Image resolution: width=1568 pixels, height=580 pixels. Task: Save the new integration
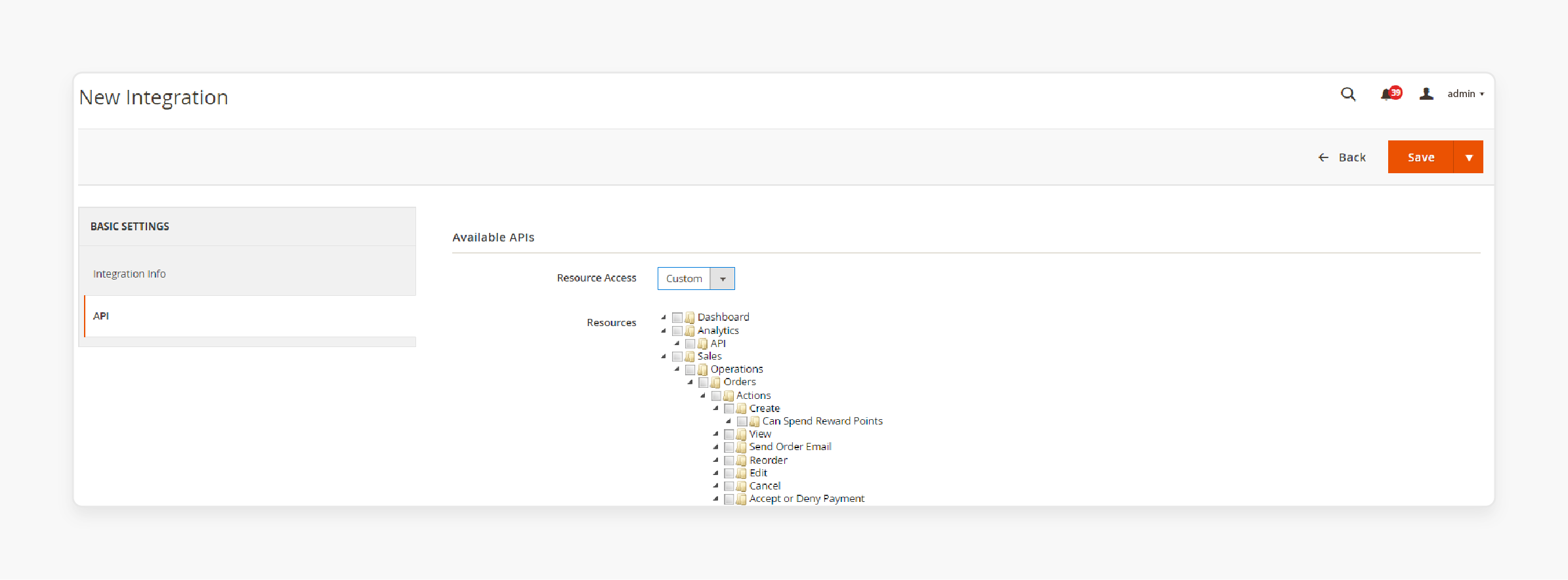[x=1421, y=157]
